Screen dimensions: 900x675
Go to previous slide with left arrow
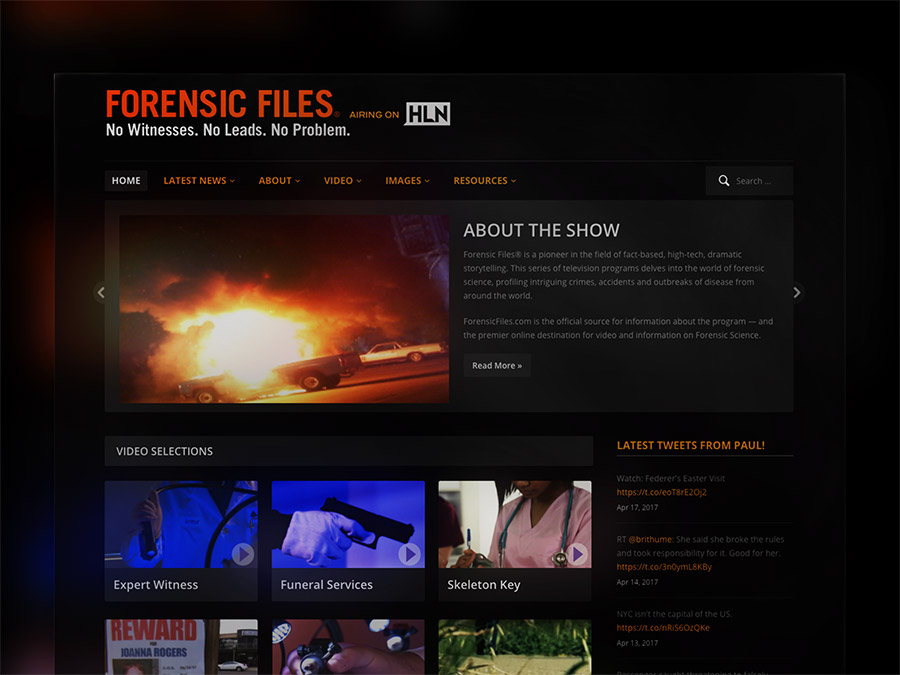tap(101, 293)
